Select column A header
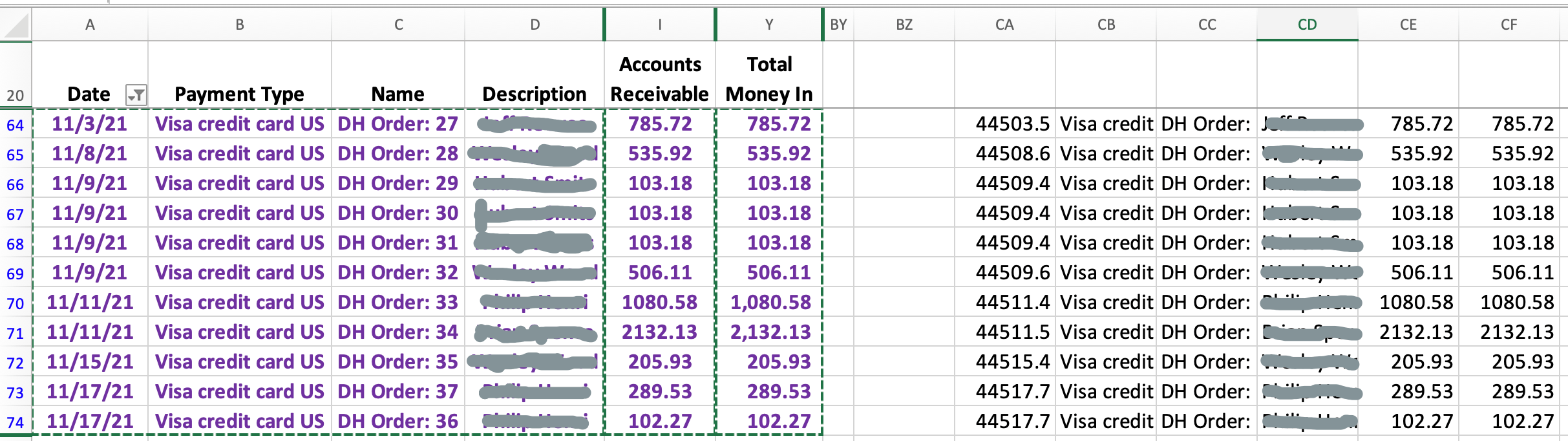Screen dimensions: 1568x441 [90, 25]
